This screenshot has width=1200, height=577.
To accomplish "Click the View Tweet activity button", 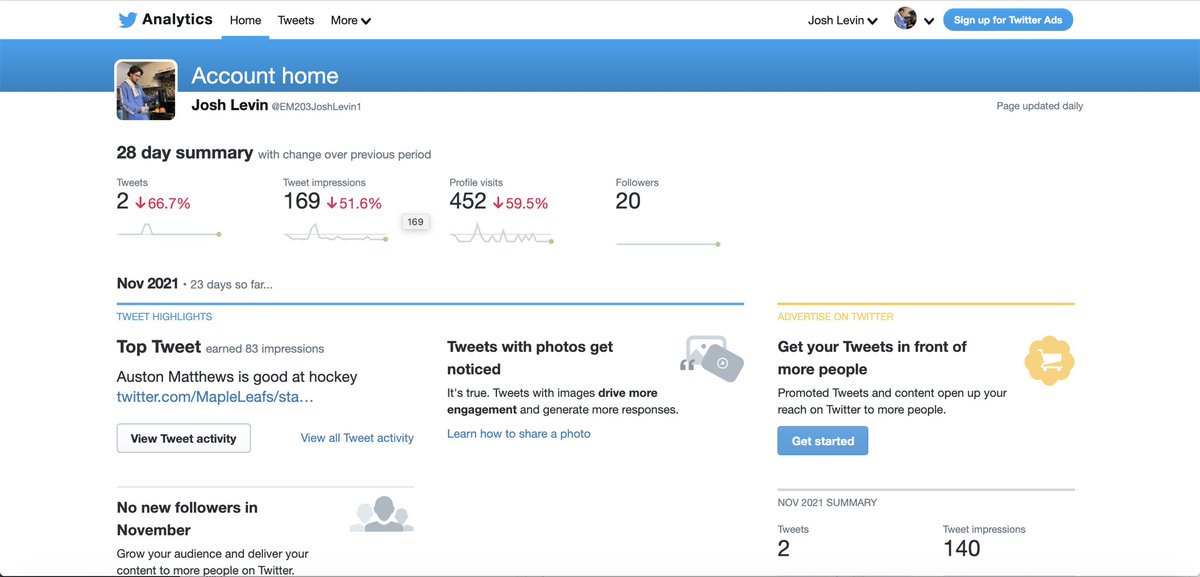I will pos(184,438).
